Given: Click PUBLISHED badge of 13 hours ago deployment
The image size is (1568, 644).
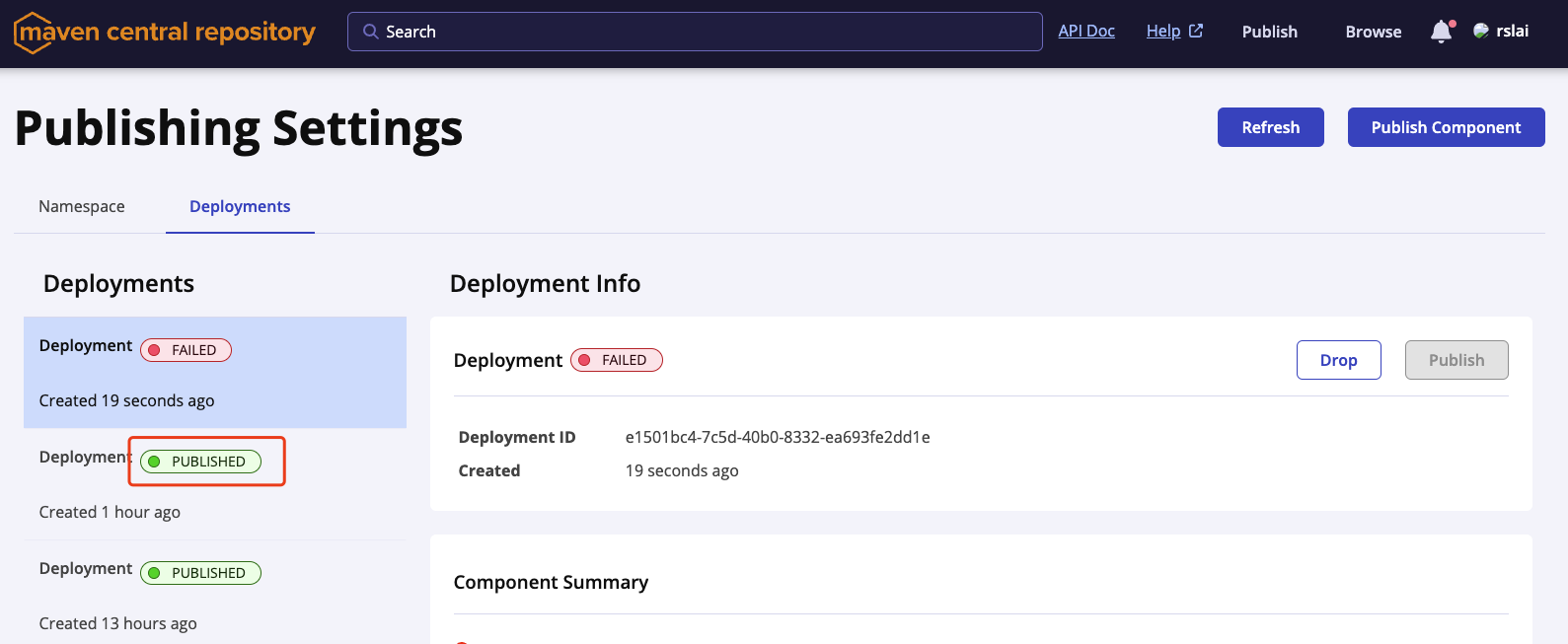Looking at the screenshot, I should 200,573.
